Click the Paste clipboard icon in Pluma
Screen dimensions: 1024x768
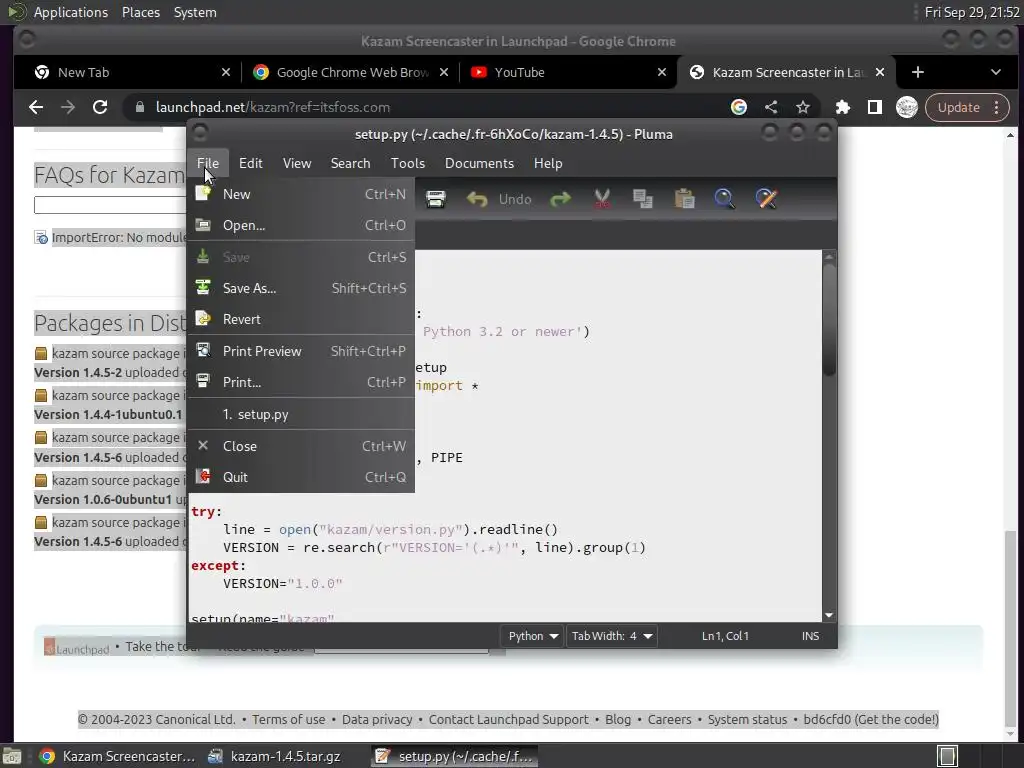pos(684,199)
